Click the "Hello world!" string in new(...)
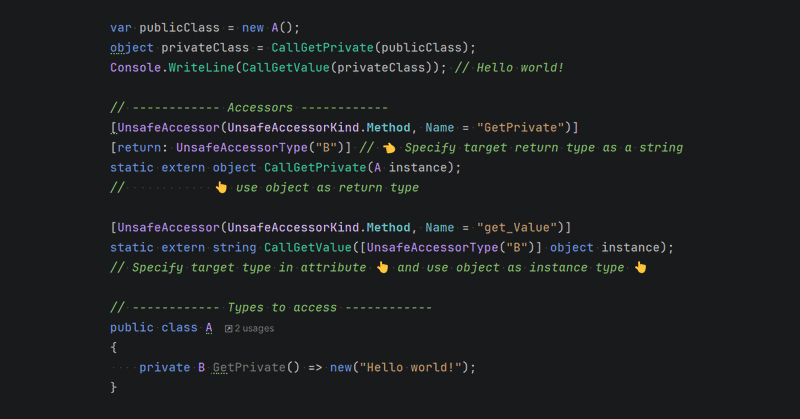Screen dimensions: 800x419 pyautogui.click(x=411, y=367)
